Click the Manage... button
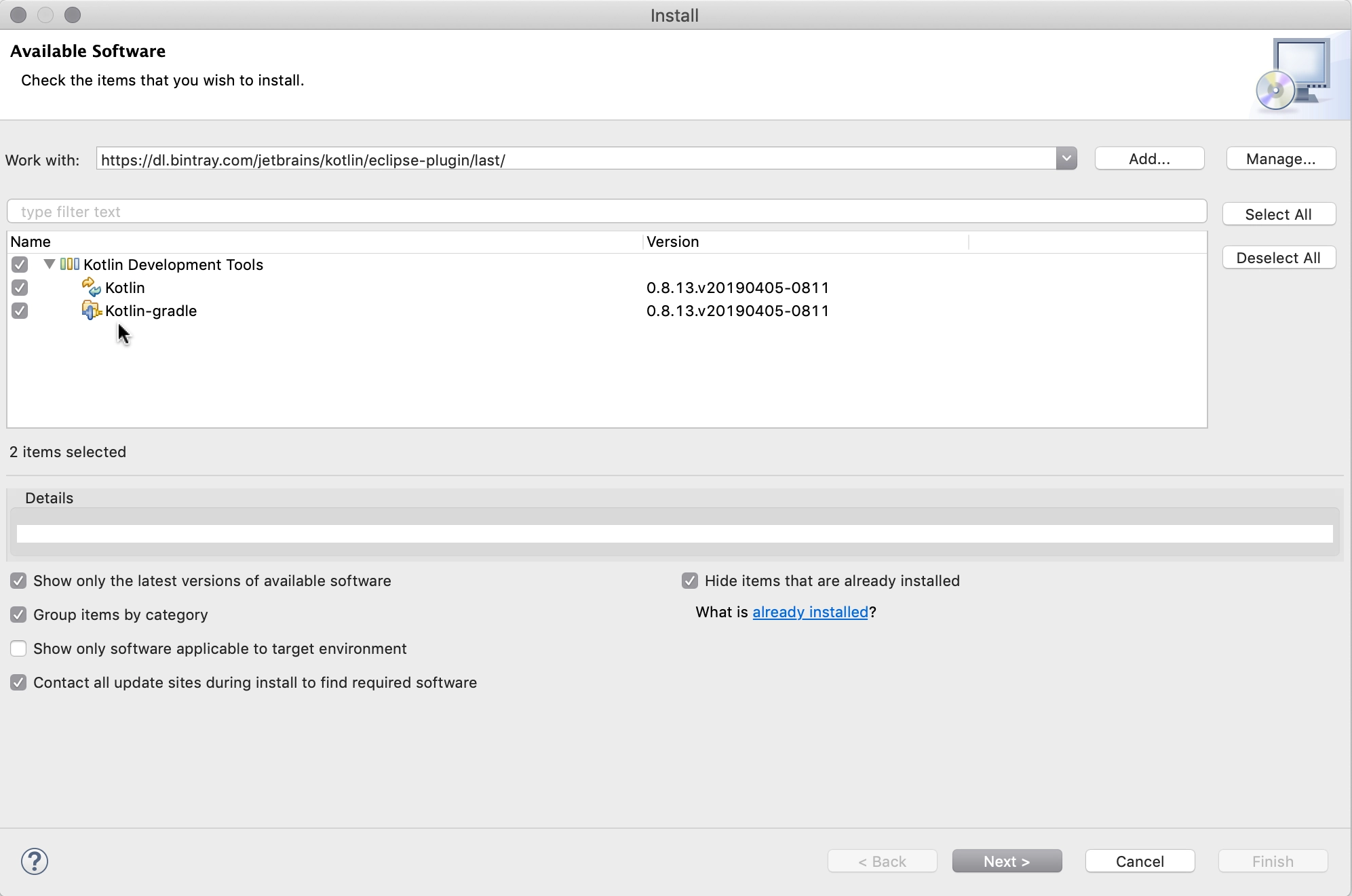Image resolution: width=1352 pixels, height=896 pixels. [1281, 159]
